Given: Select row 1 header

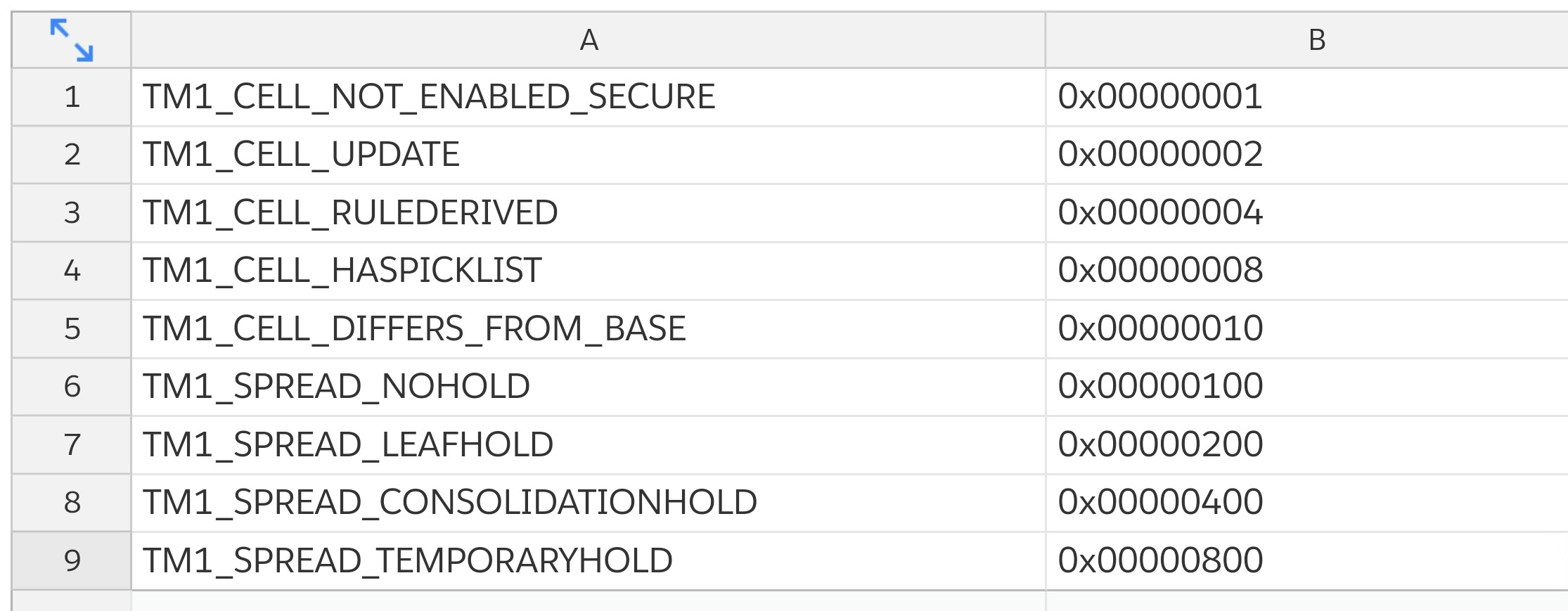Looking at the screenshot, I should 72,97.
